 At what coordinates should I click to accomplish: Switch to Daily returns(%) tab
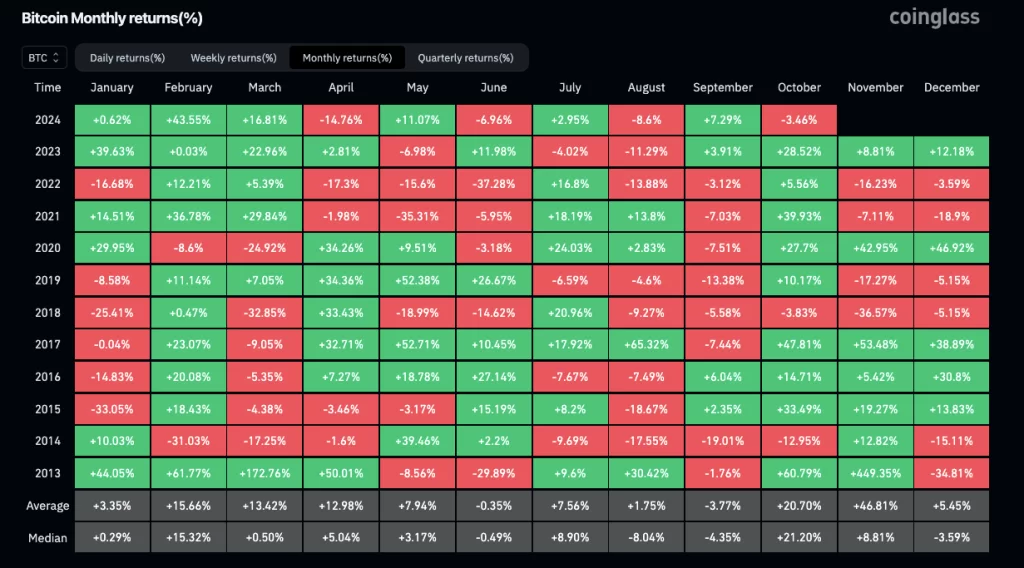tap(127, 58)
